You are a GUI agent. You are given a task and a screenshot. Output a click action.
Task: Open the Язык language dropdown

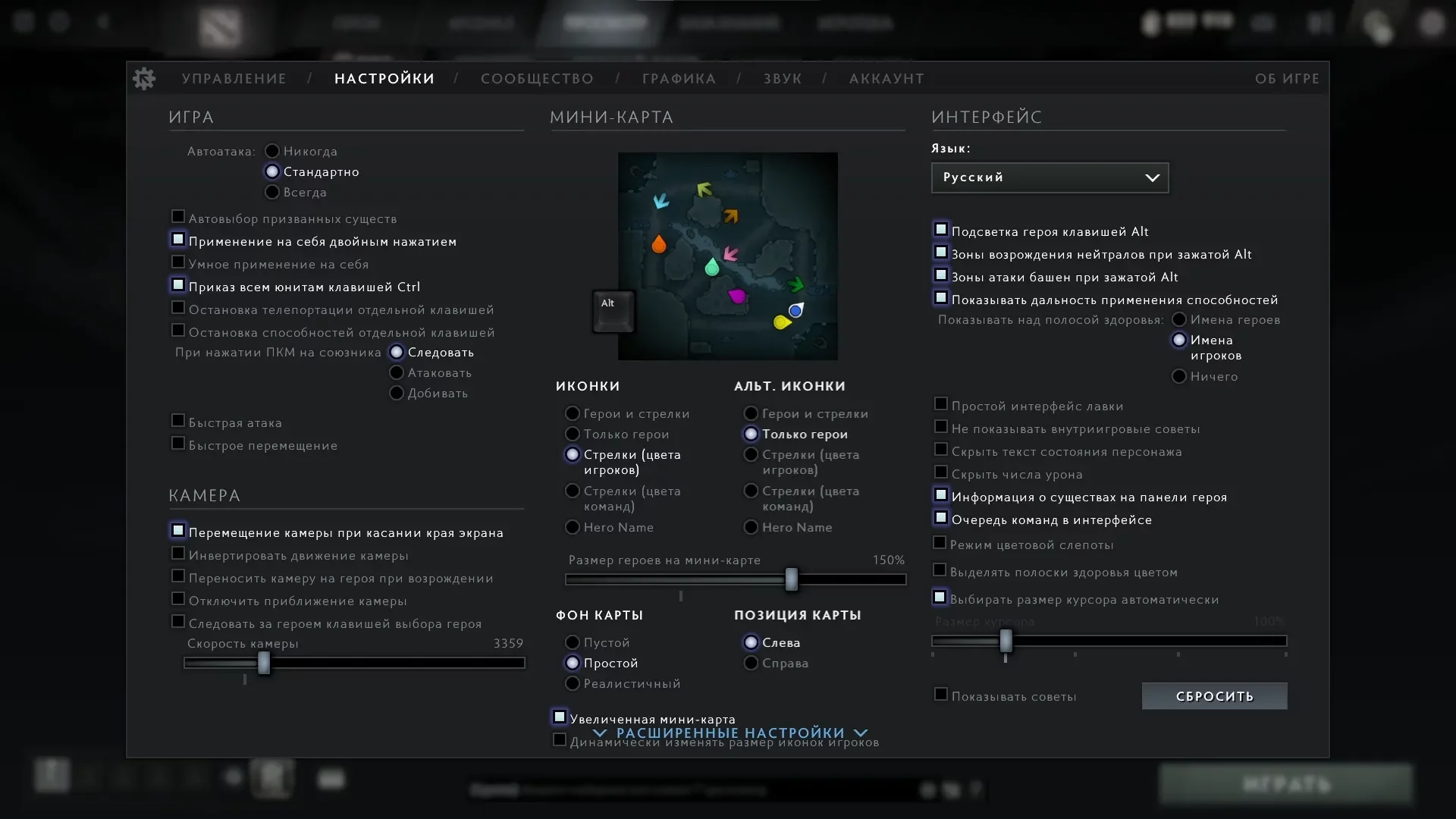pos(1050,177)
